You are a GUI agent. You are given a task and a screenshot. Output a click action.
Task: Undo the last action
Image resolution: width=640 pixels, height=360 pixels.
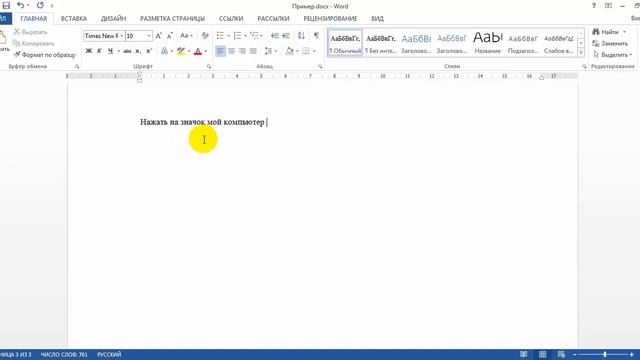(20, 5)
